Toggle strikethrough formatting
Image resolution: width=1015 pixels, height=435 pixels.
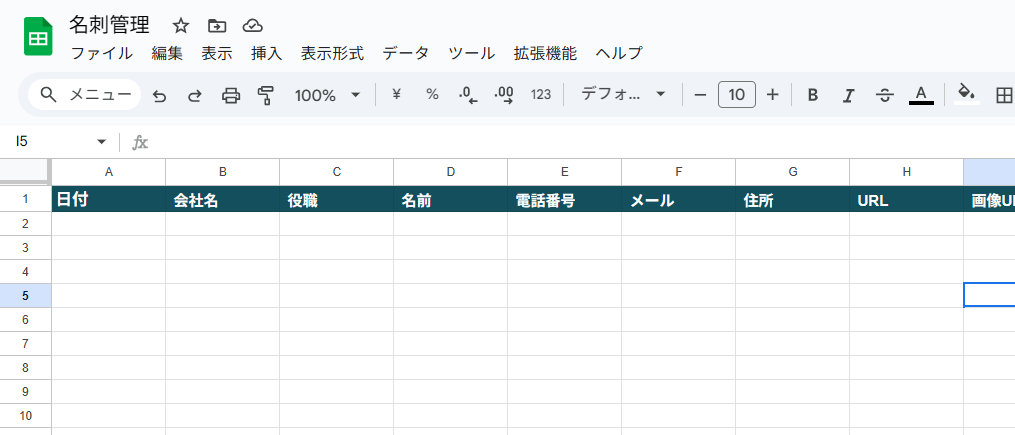coord(884,95)
